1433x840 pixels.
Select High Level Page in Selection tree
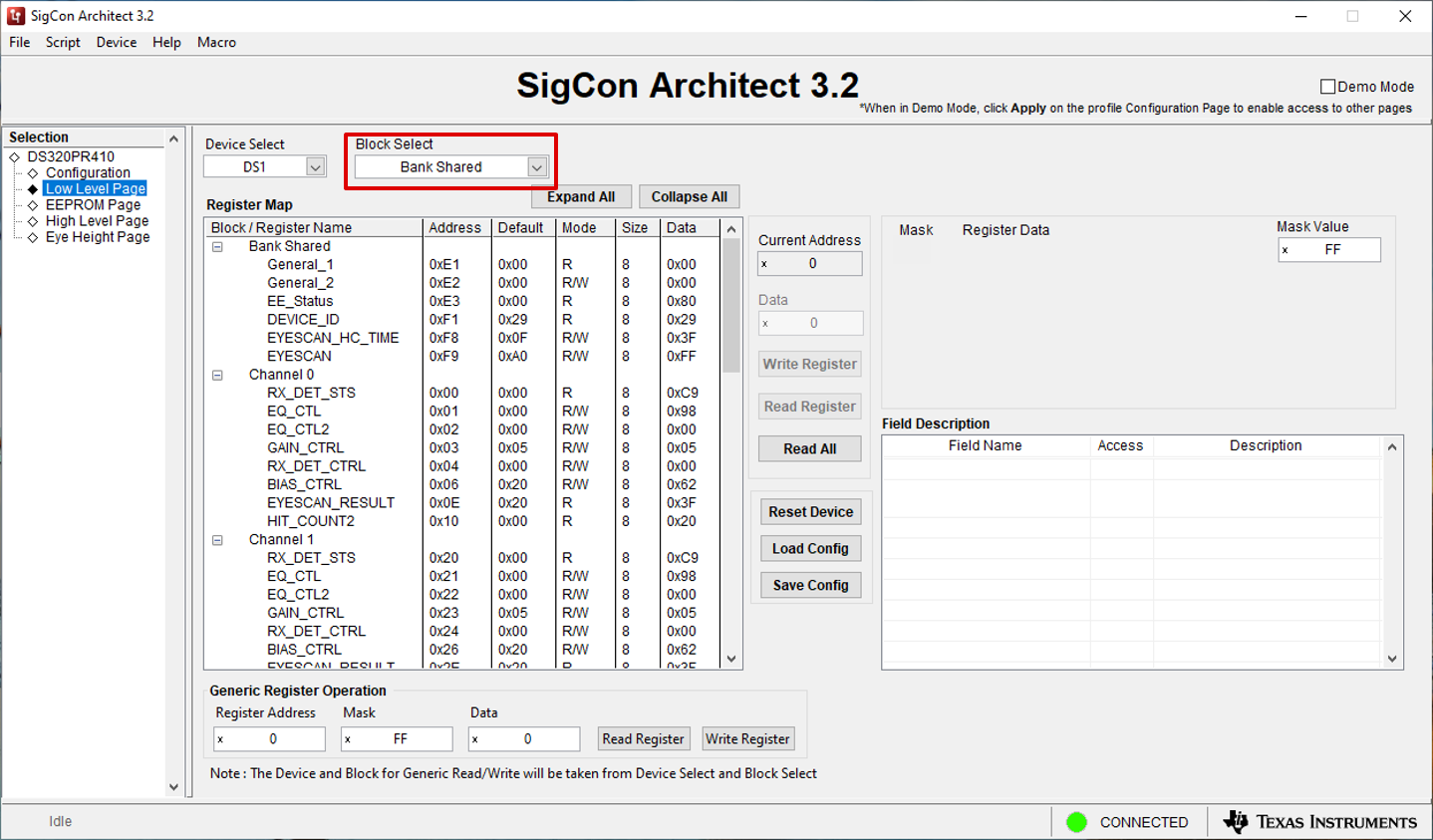coord(97,220)
